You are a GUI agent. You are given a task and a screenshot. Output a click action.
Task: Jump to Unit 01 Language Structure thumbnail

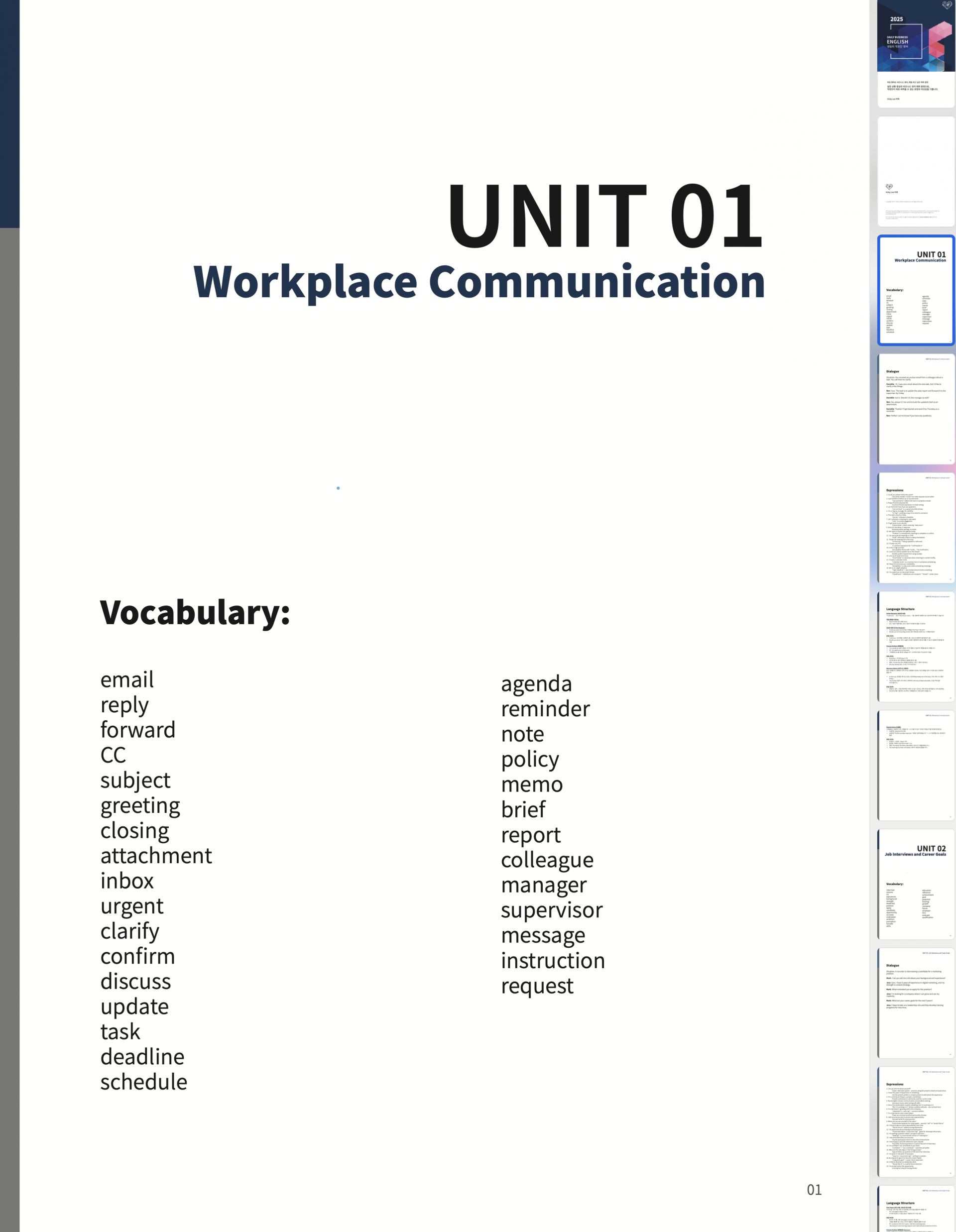tap(915, 647)
